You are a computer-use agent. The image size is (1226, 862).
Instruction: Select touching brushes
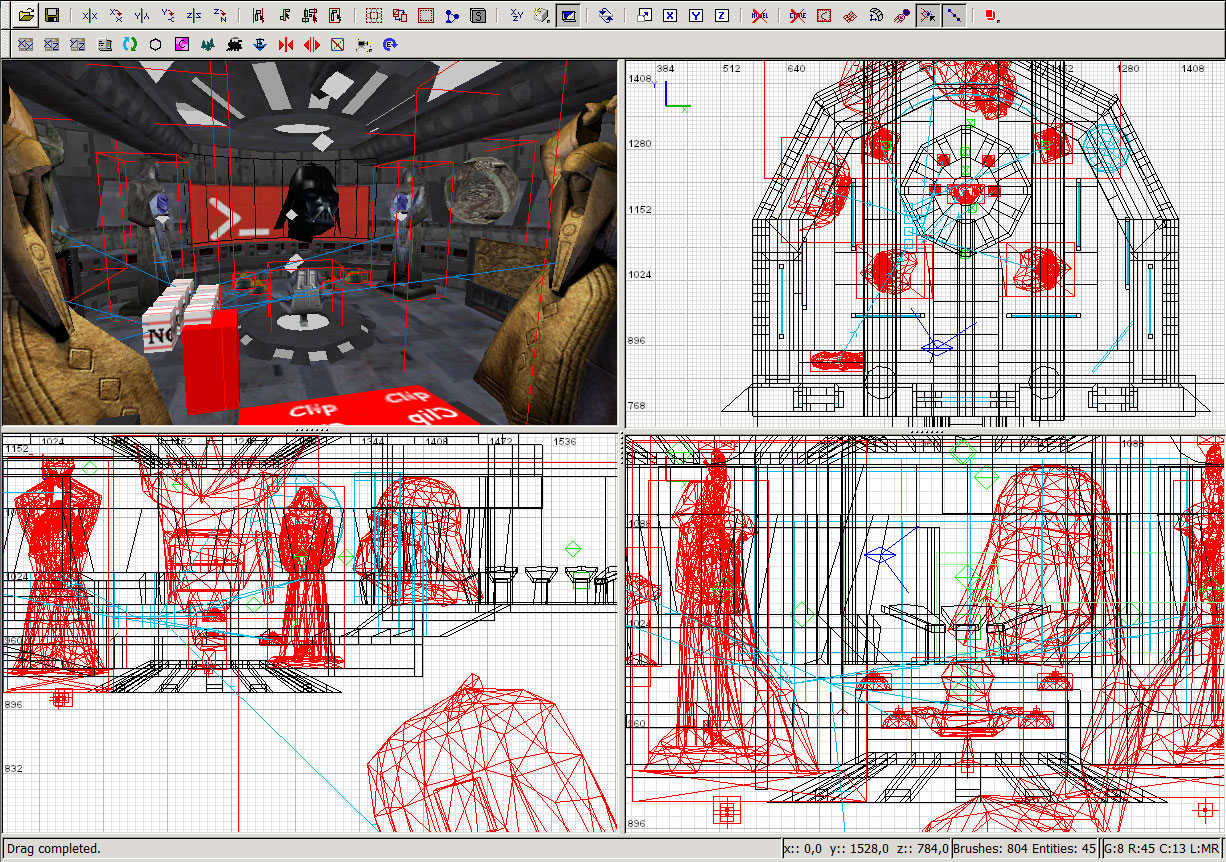pyautogui.click(x=284, y=15)
